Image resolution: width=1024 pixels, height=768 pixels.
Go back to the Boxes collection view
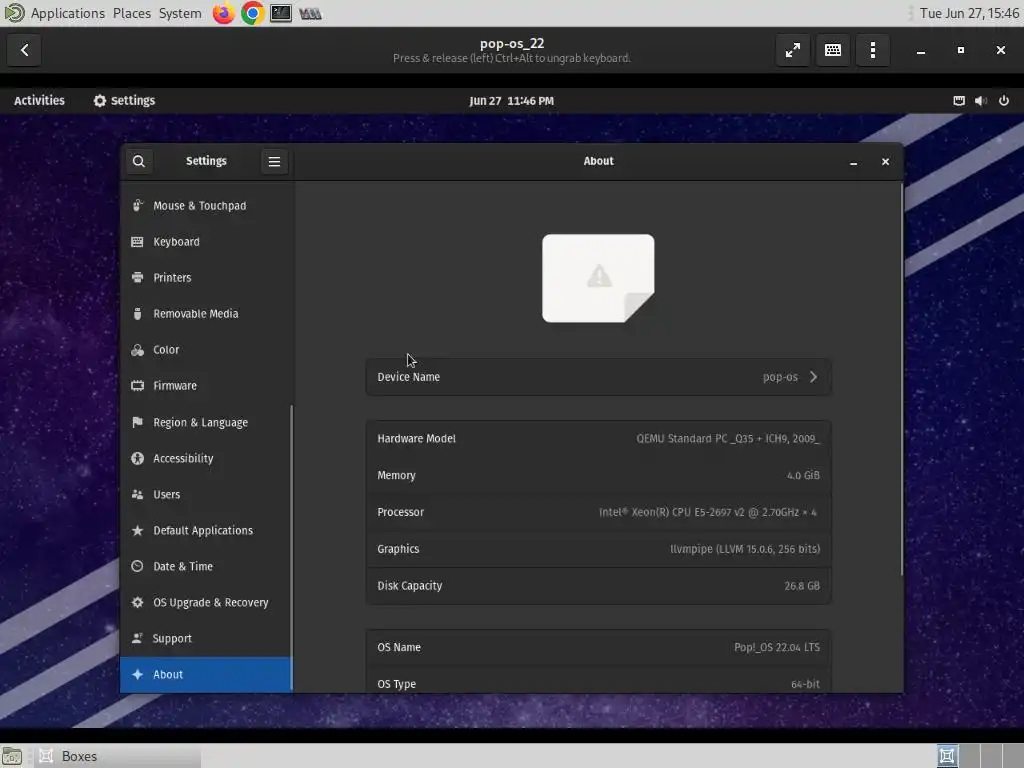point(24,50)
